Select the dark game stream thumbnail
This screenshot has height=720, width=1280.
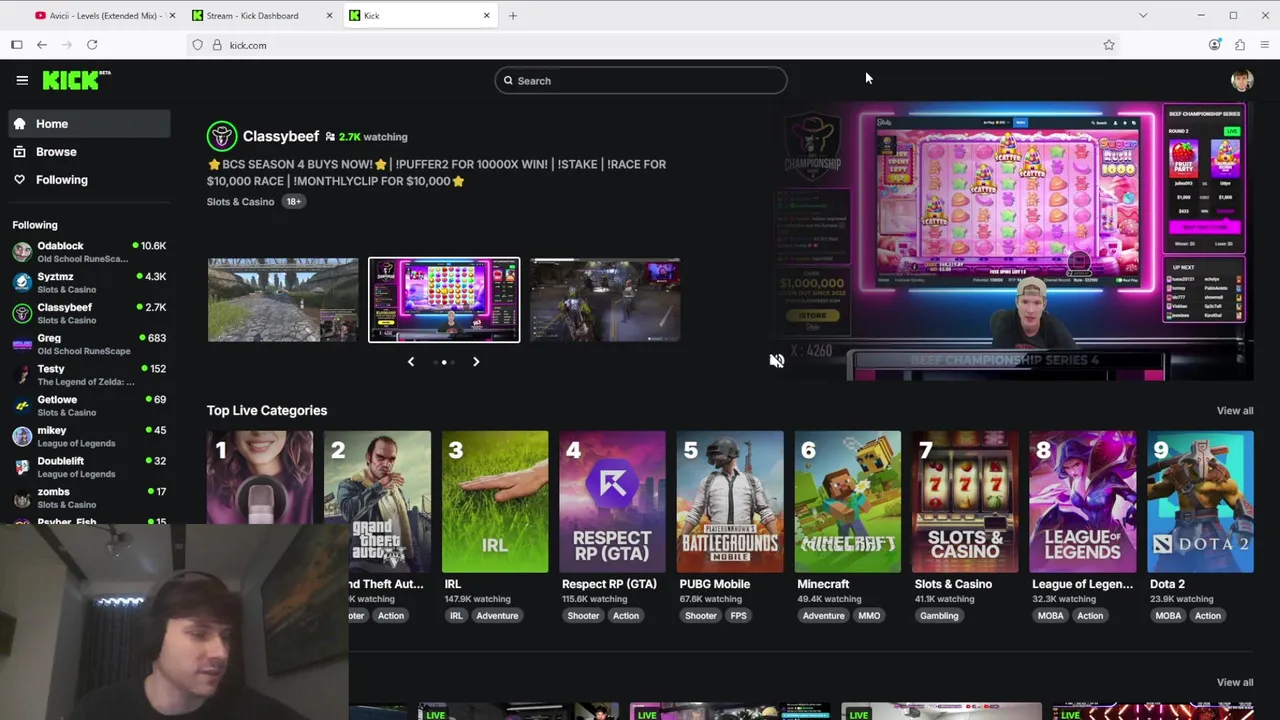click(605, 300)
